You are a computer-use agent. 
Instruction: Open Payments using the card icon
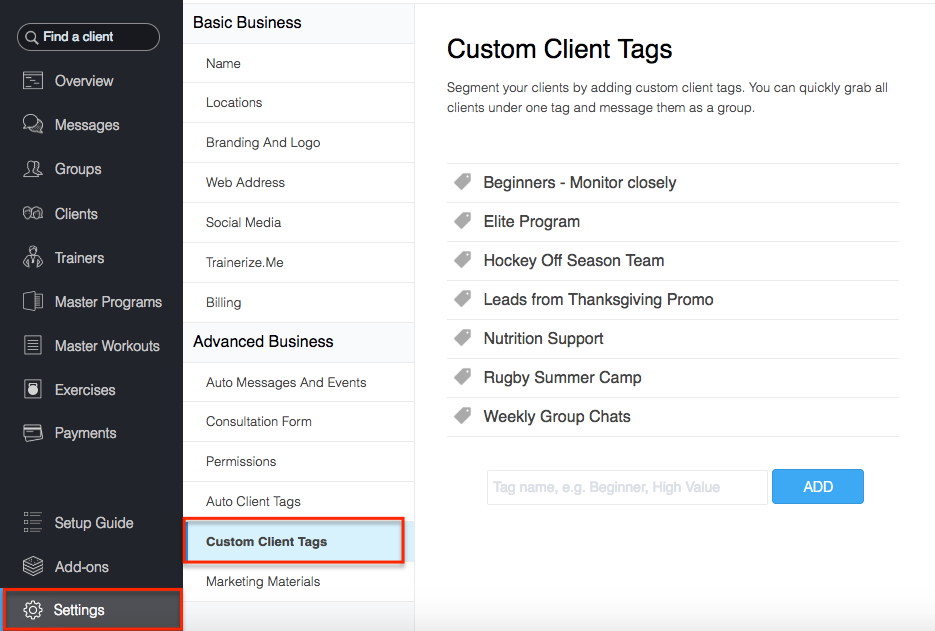[33, 432]
